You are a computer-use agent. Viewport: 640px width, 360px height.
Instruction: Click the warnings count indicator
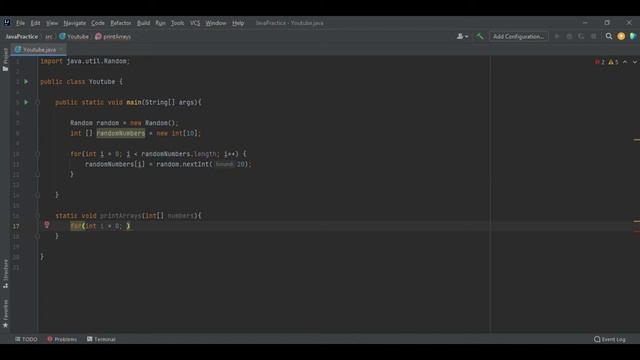tap(613, 62)
